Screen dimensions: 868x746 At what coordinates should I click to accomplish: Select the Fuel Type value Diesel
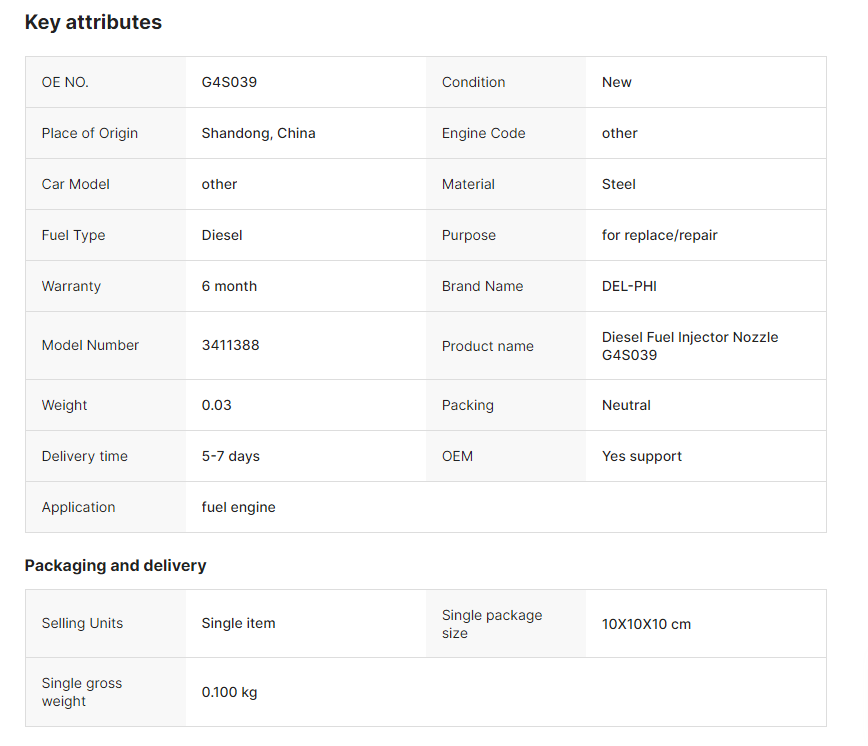point(222,235)
